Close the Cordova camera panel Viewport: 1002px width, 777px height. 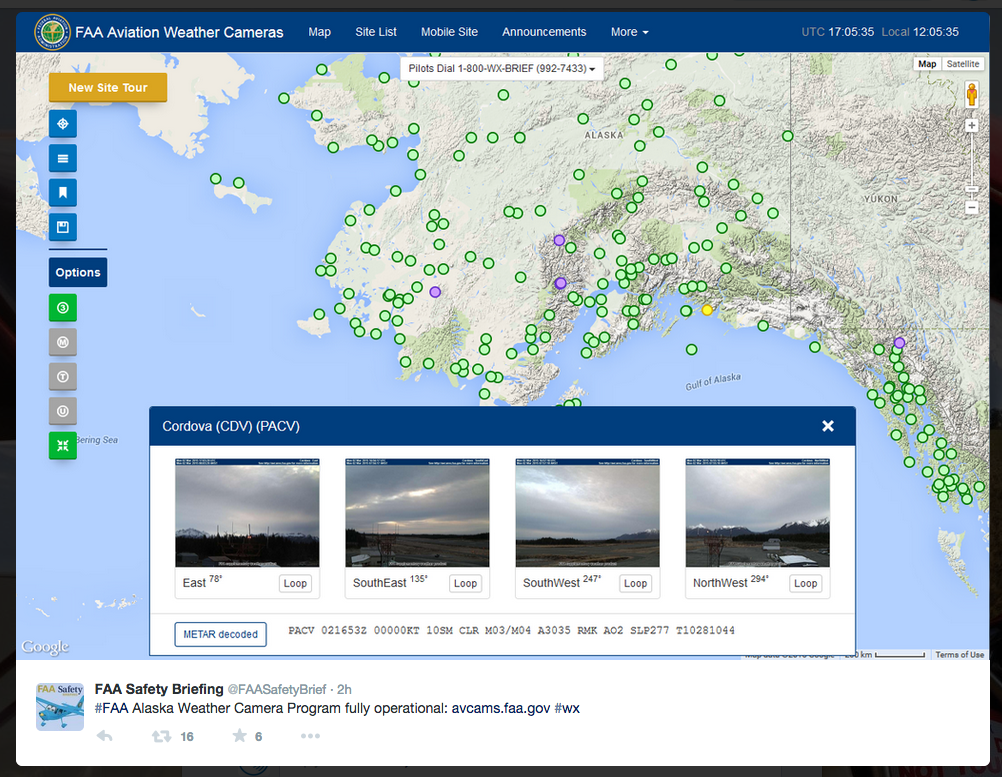[828, 426]
